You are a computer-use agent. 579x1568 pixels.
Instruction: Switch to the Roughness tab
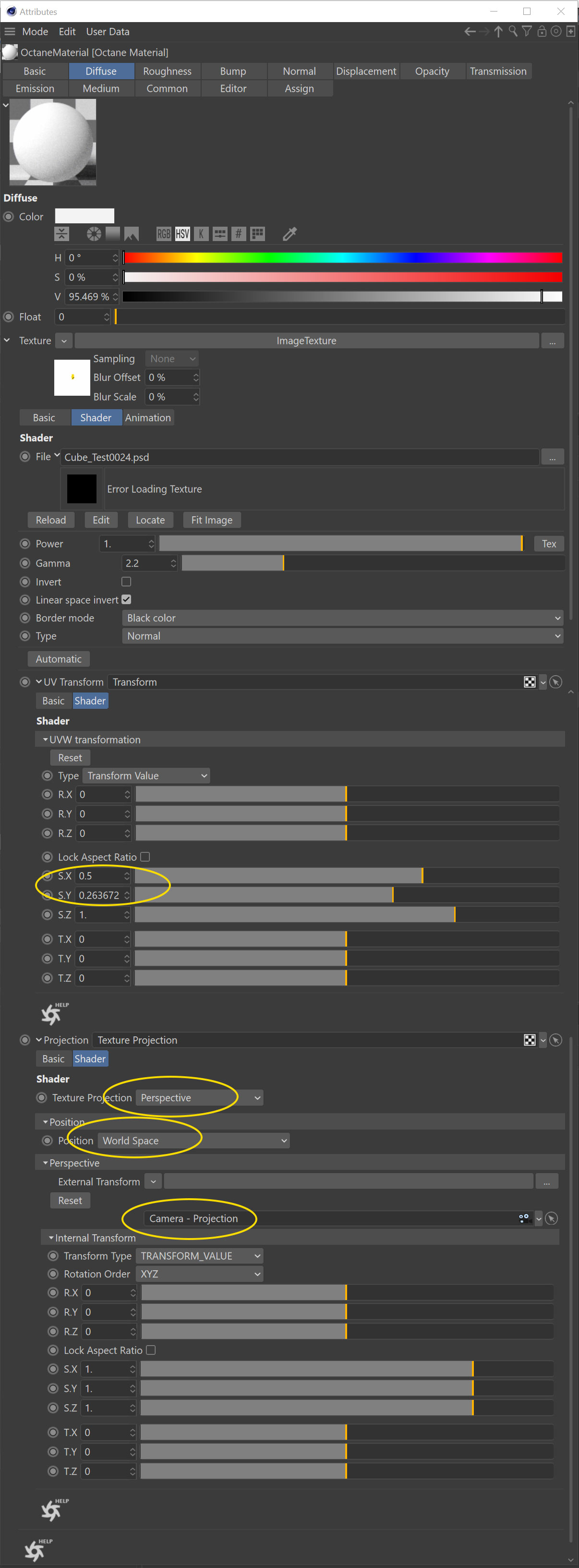[x=167, y=71]
